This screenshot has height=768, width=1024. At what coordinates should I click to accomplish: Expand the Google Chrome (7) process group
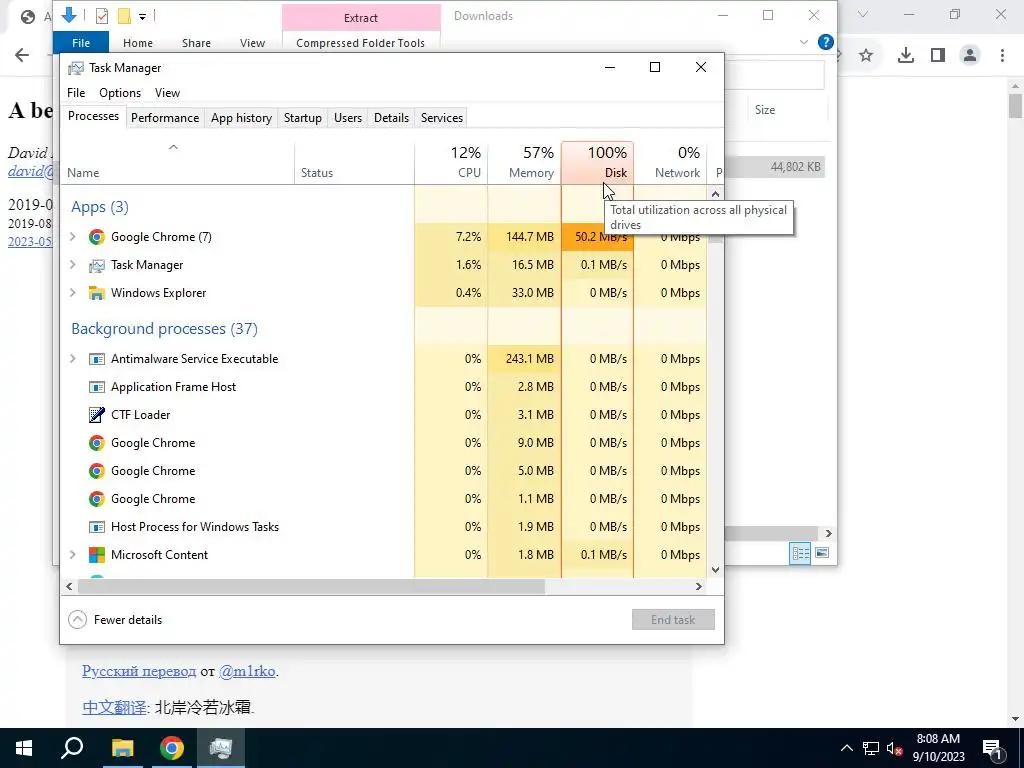pos(72,237)
